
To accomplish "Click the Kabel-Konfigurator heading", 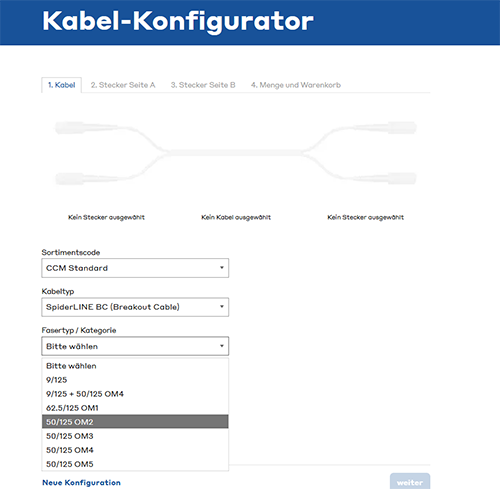I will [178, 21].
